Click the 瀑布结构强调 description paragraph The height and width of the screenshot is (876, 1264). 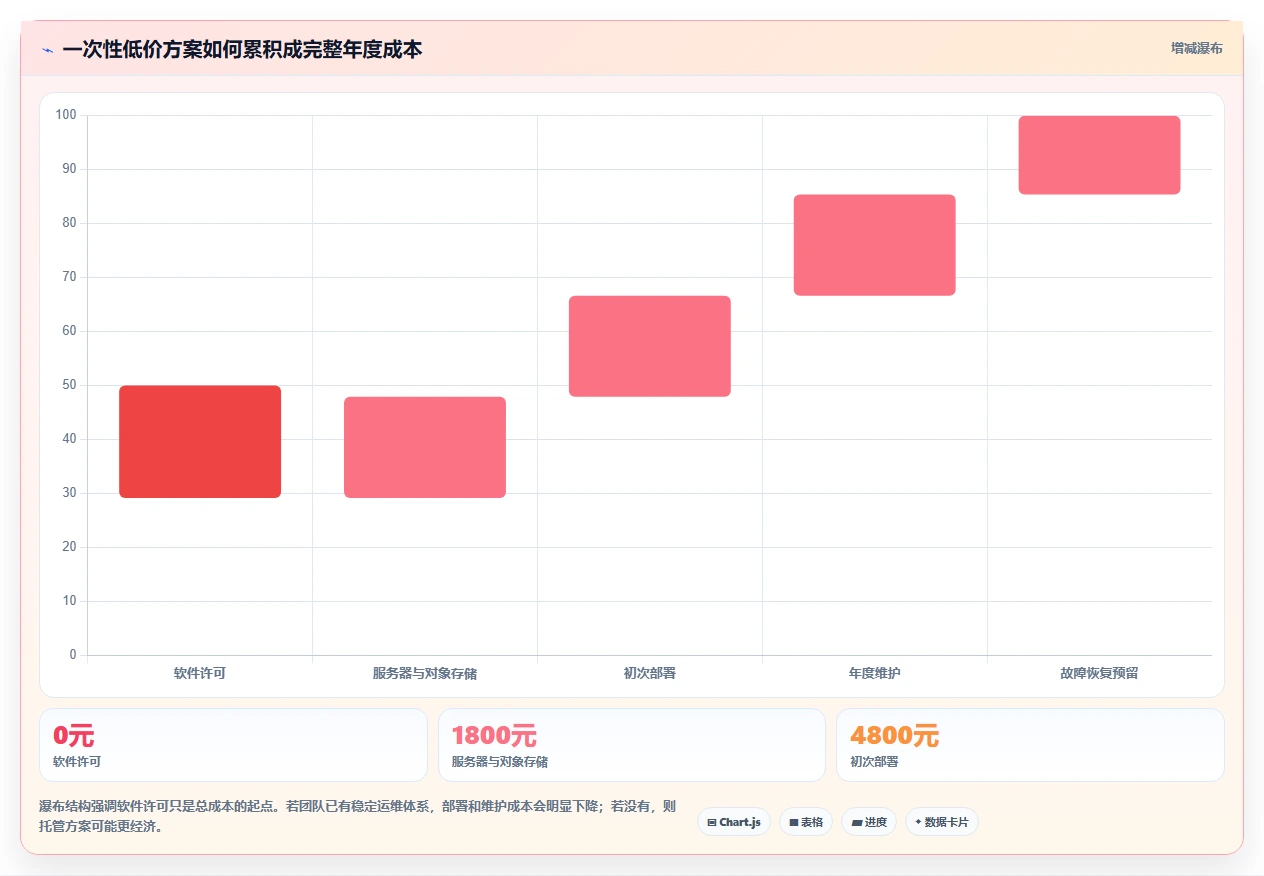click(x=358, y=816)
